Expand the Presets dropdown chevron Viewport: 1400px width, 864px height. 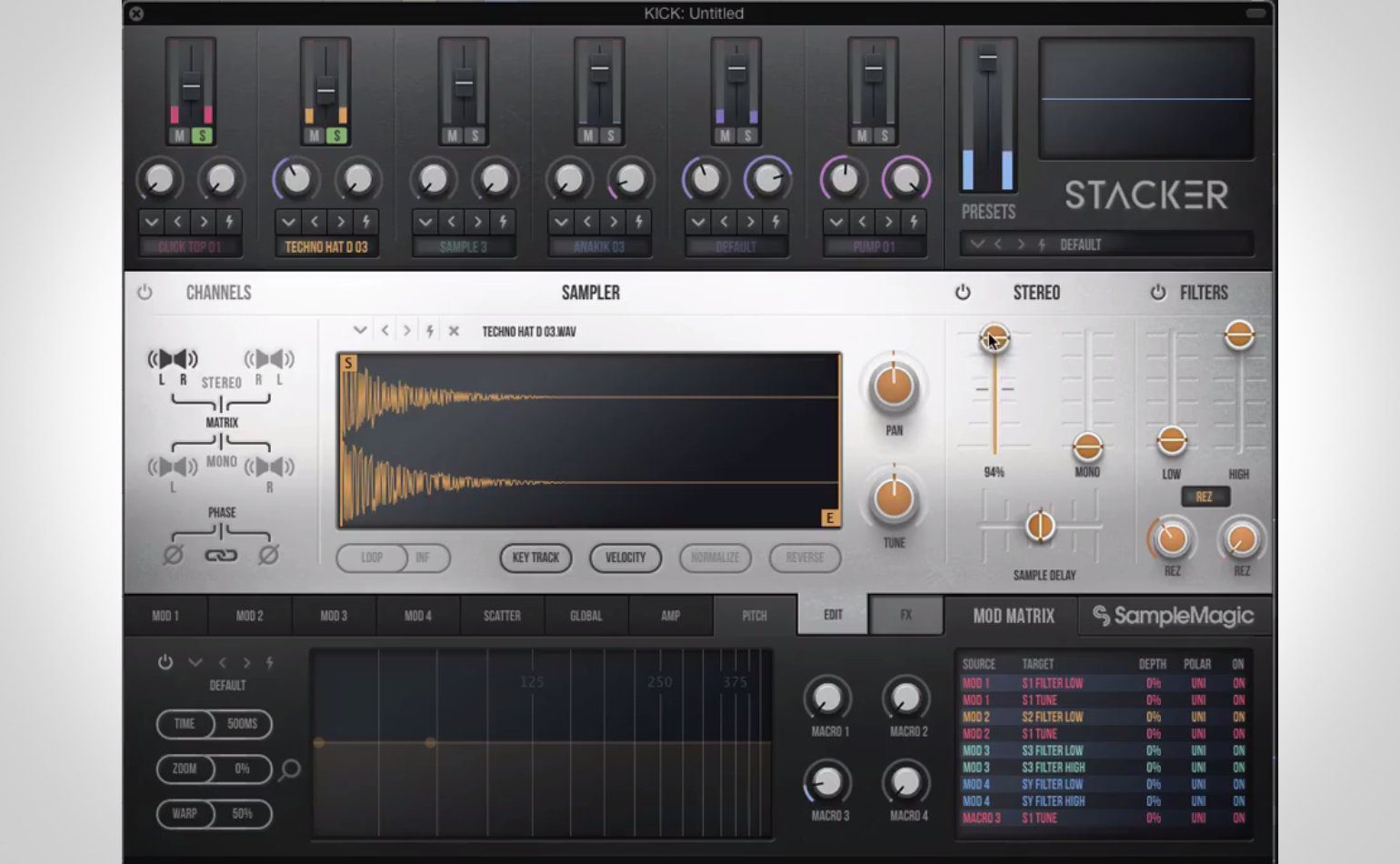coord(977,244)
